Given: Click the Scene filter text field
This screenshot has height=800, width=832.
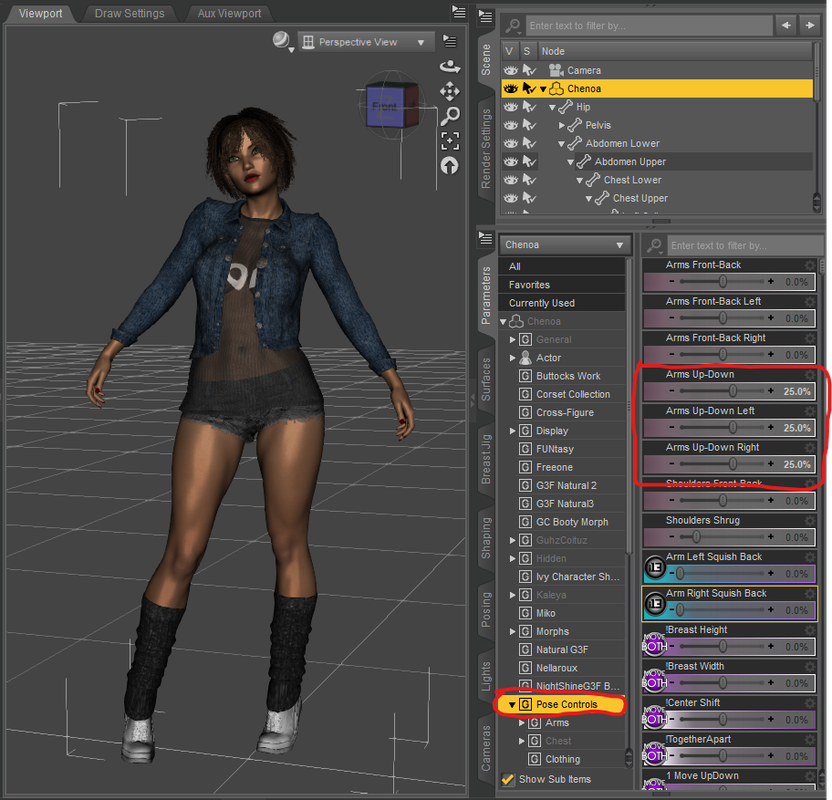Looking at the screenshot, I should click(x=648, y=25).
